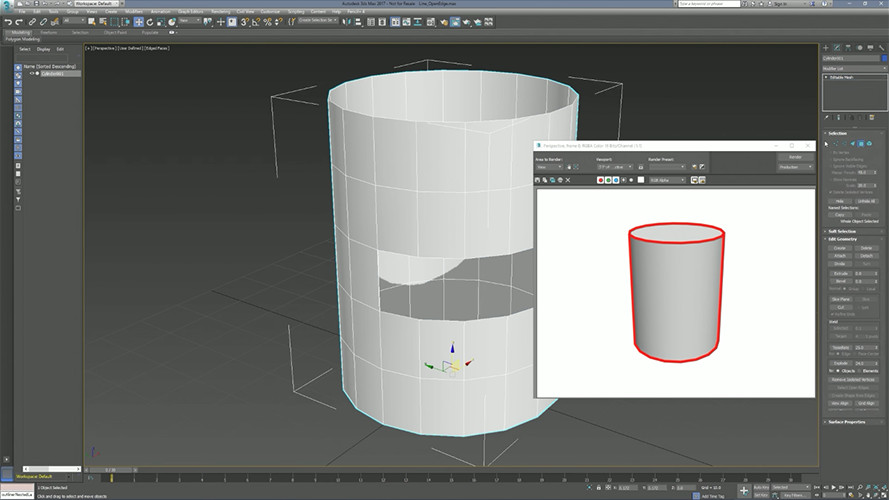Image resolution: width=889 pixels, height=500 pixels.
Task: Activate the Select and Move tool
Action: 138,22
